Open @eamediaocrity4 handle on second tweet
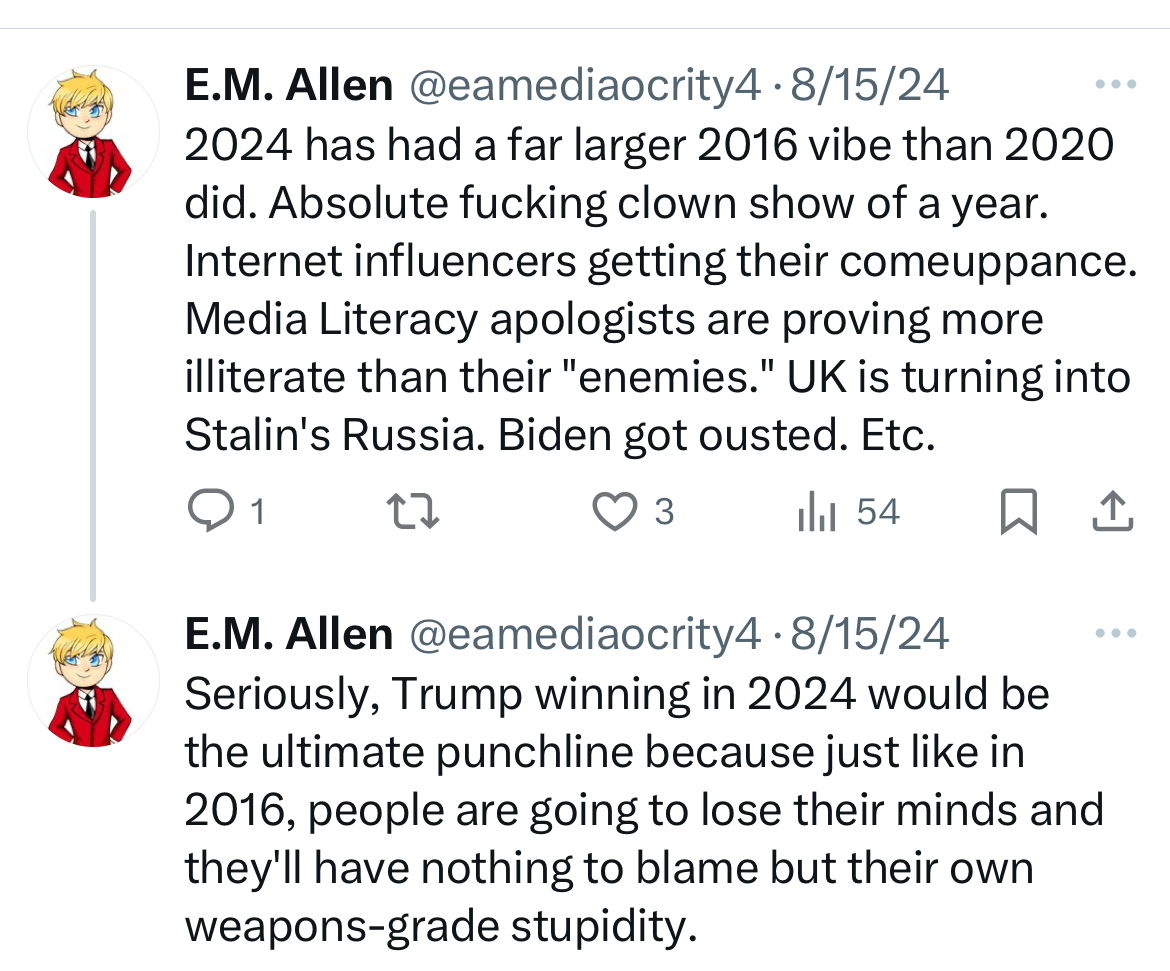1170x971 pixels. coord(585,634)
